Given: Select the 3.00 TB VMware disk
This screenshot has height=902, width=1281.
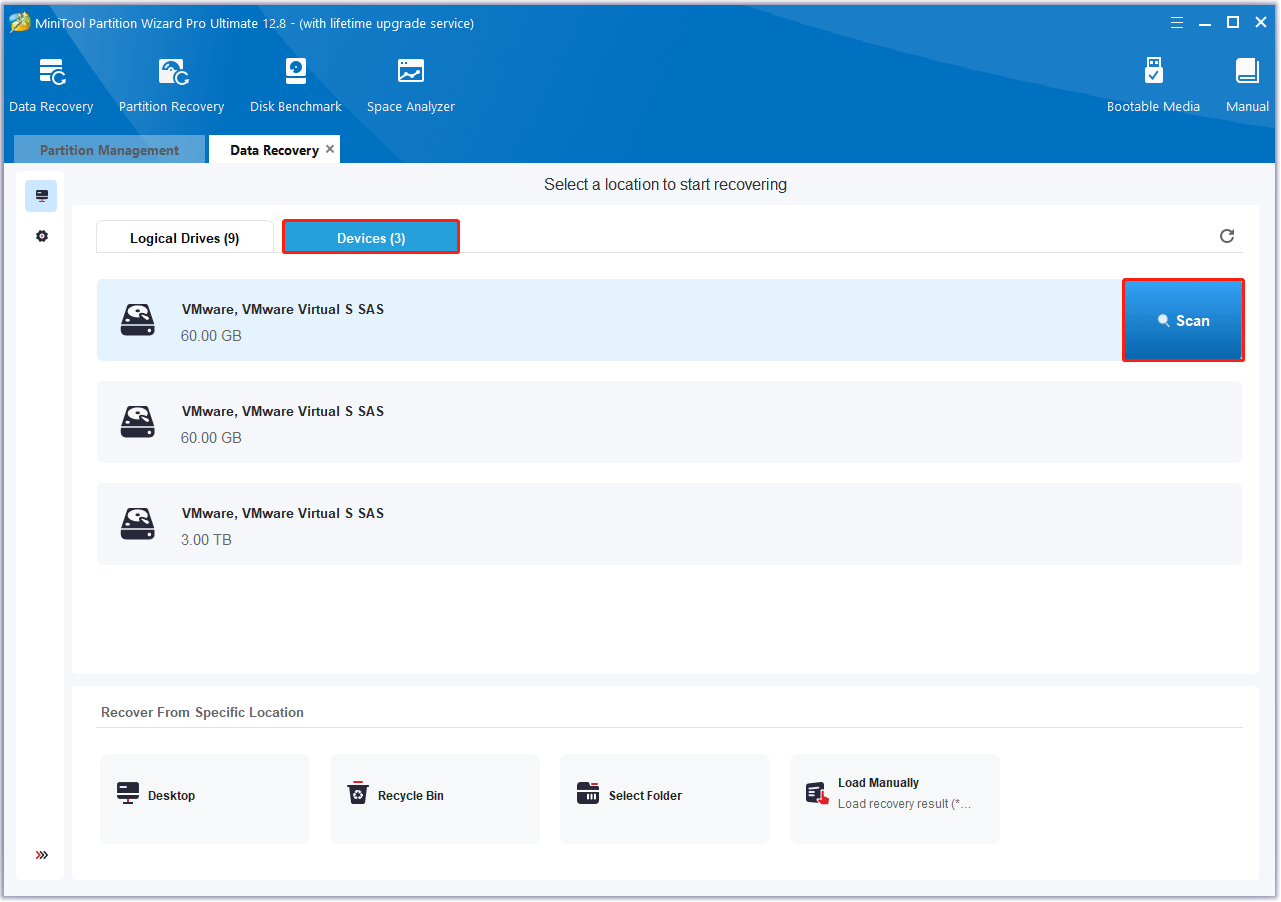Looking at the screenshot, I should (x=669, y=524).
